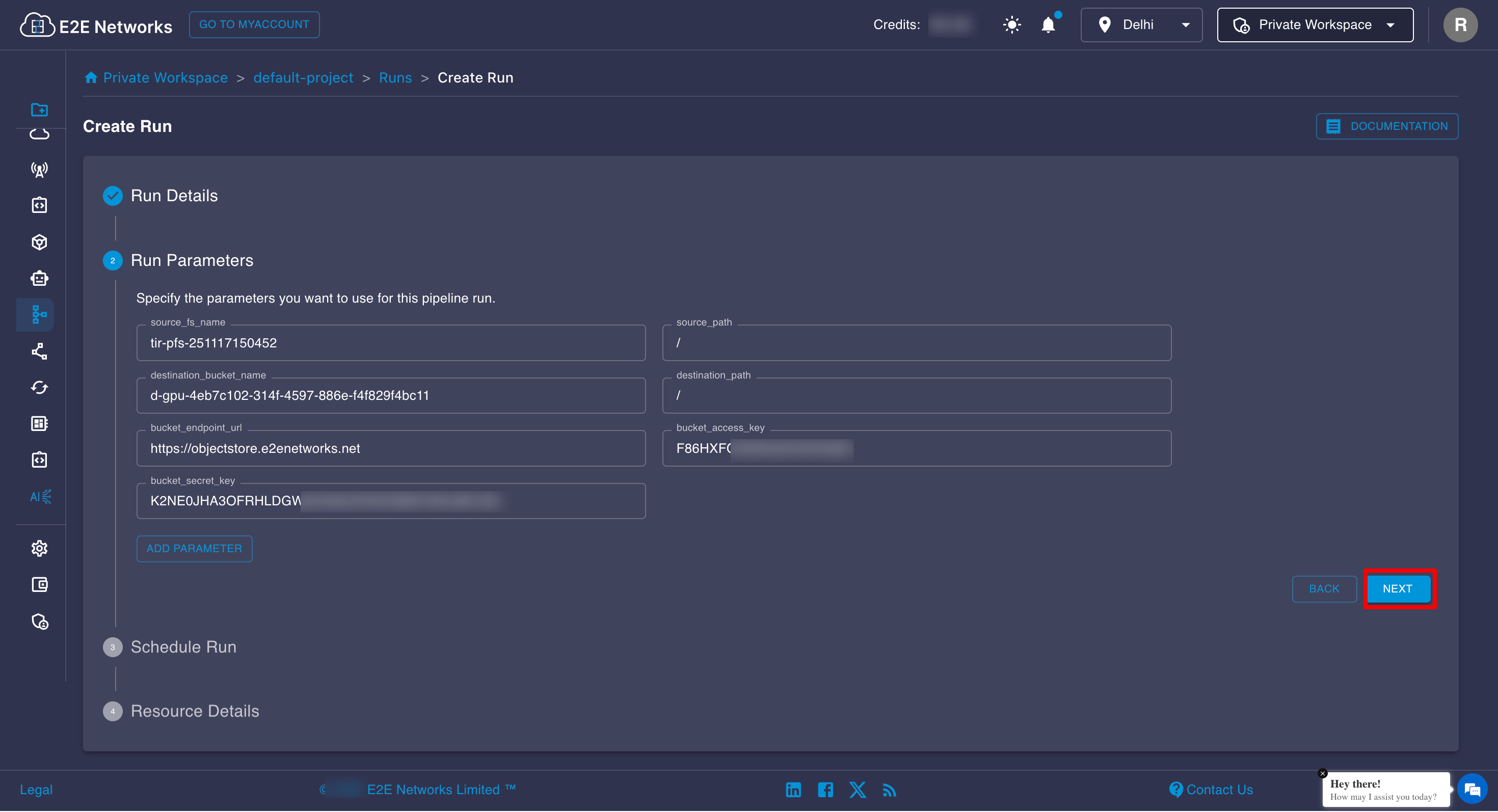The width and height of the screenshot is (1498, 812).
Task: Go to the Runs breadcrumb
Action: 395,77
